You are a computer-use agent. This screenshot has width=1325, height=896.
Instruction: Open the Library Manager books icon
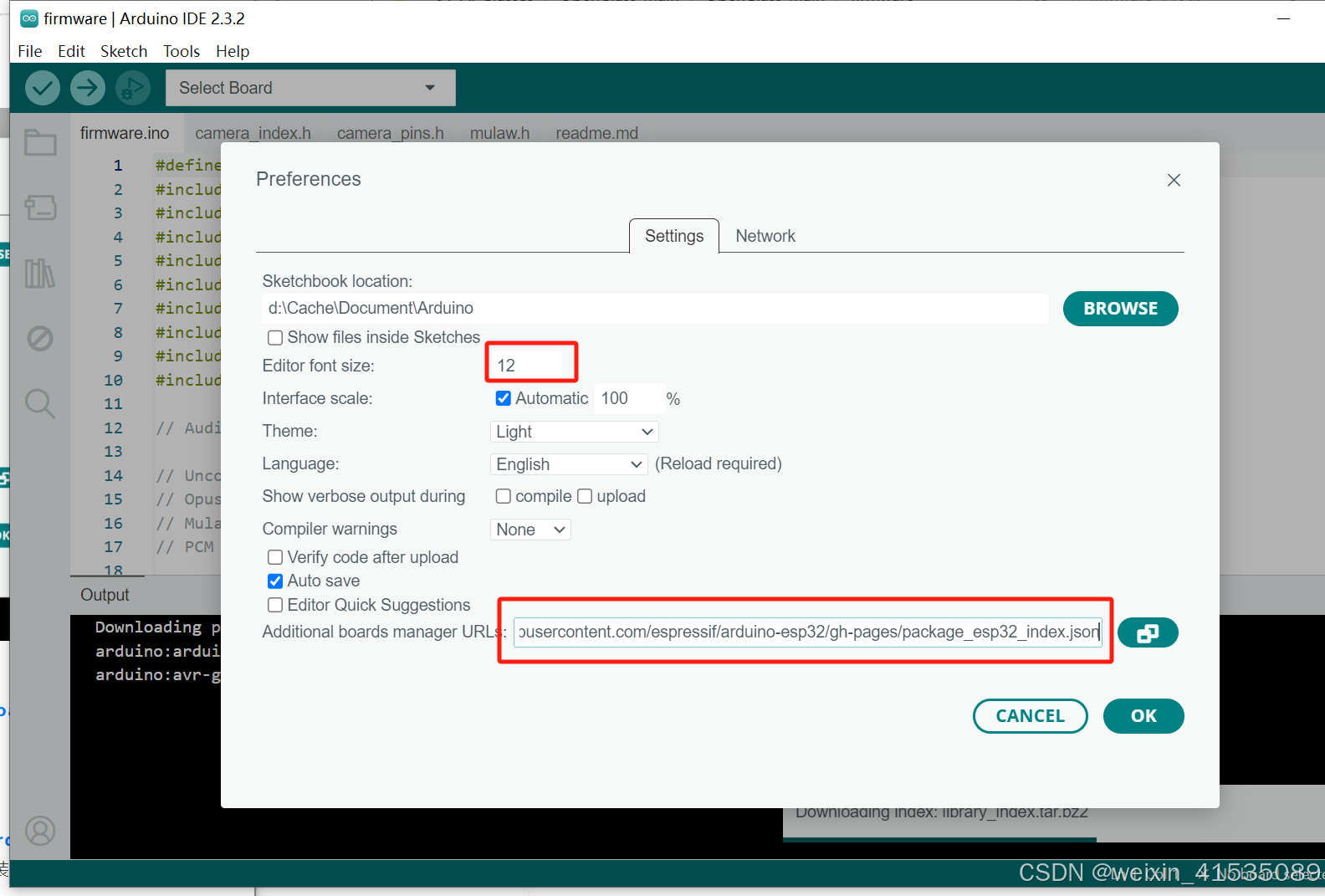40,273
